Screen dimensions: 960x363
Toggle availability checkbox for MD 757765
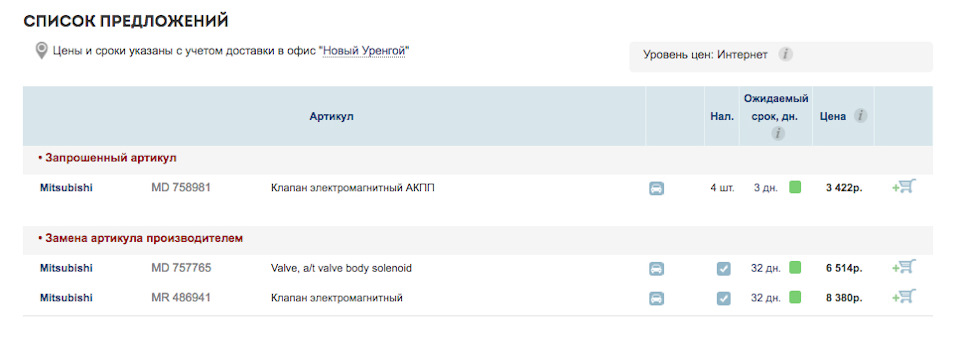[724, 269]
